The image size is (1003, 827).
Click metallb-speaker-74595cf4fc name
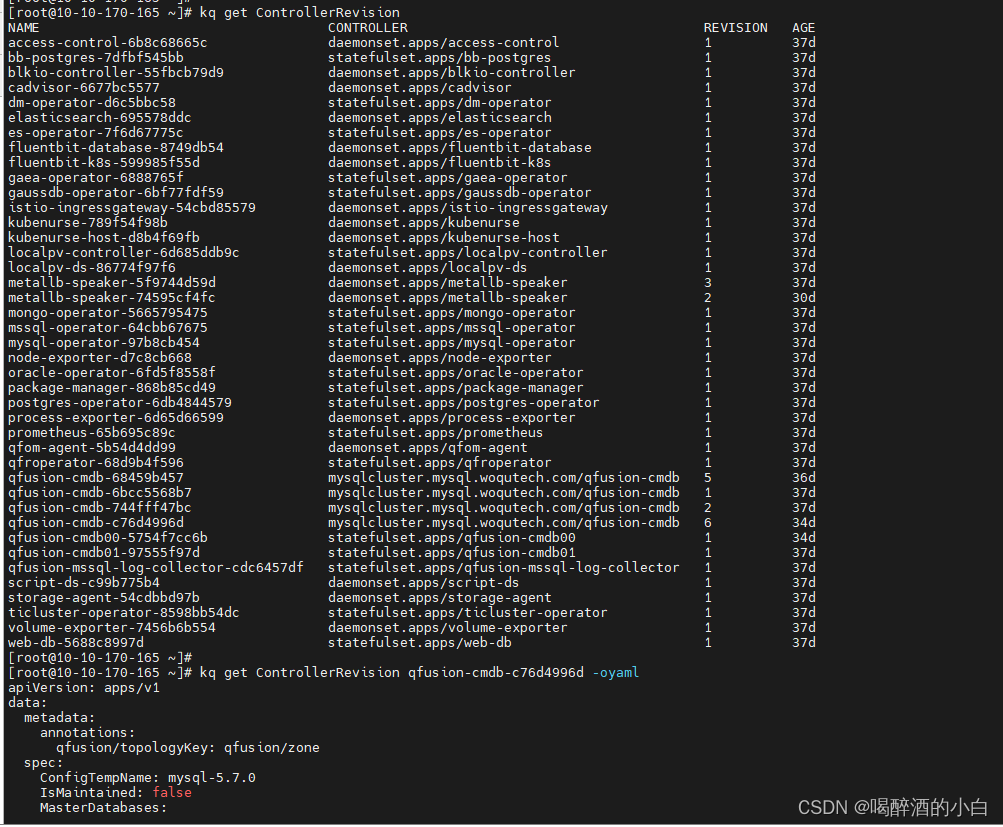tap(112, 298)
